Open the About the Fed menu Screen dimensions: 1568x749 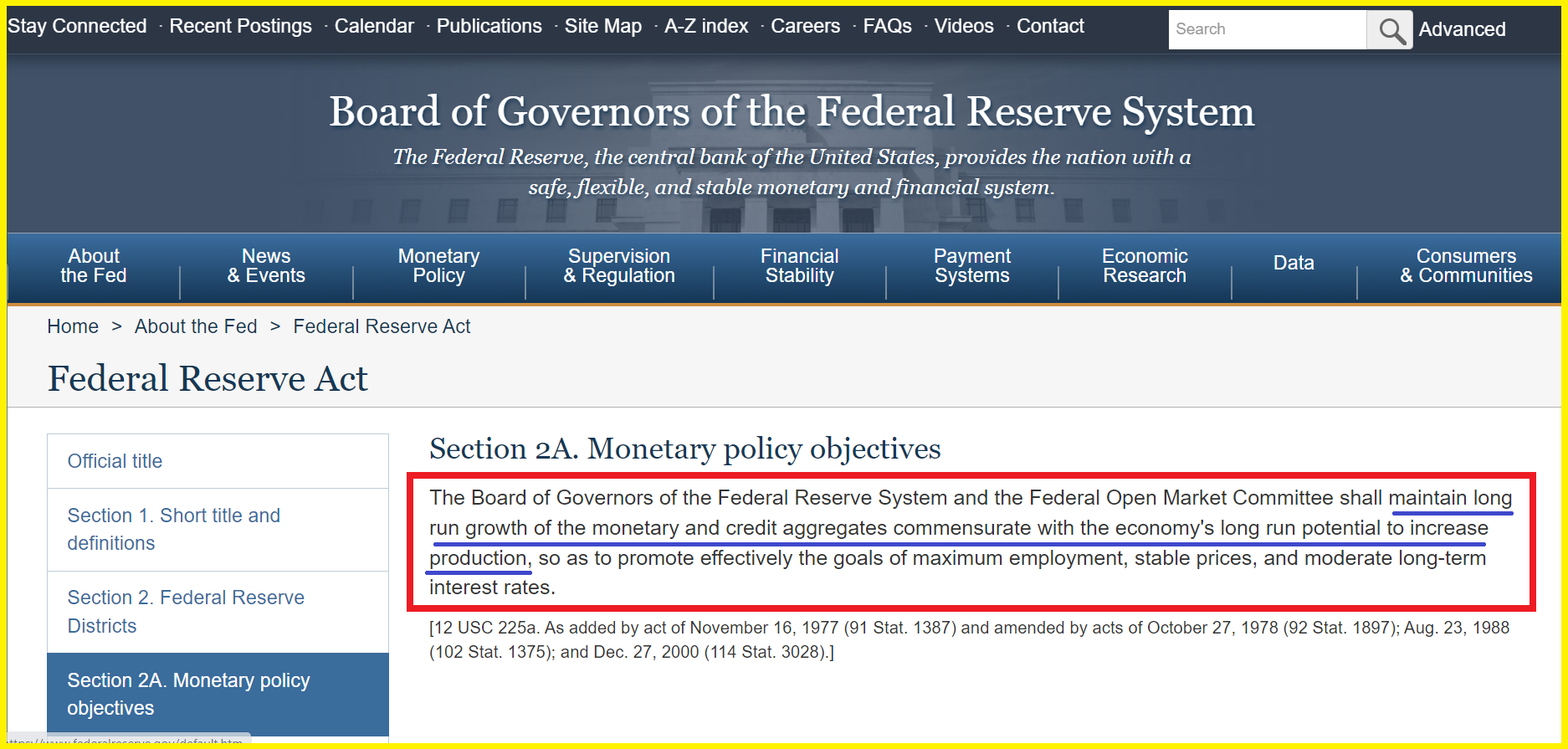[x=94, y=266]
